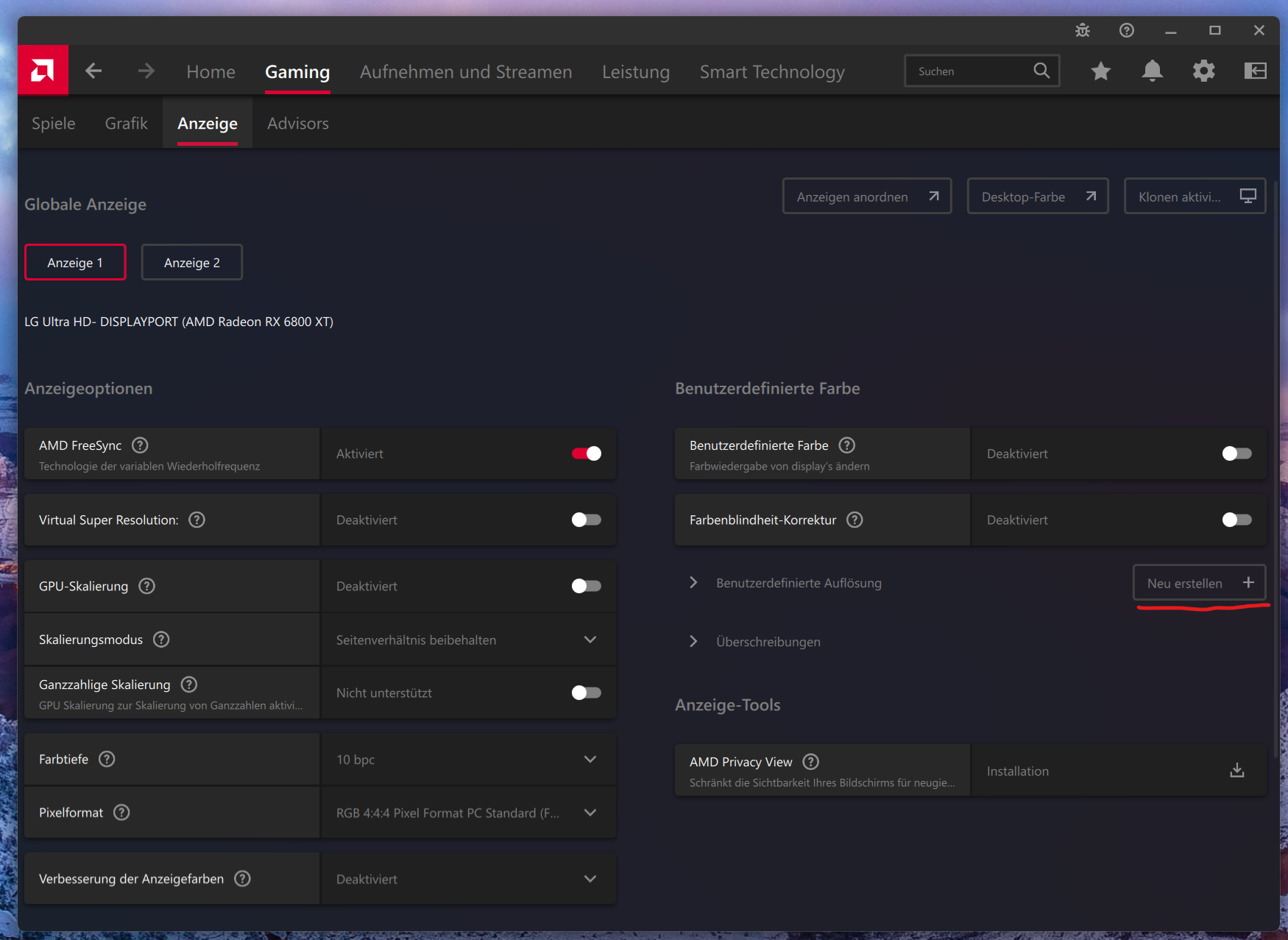
Task: Show help for Farbenblindheit-Korrektur
Action: coord(854,520)
